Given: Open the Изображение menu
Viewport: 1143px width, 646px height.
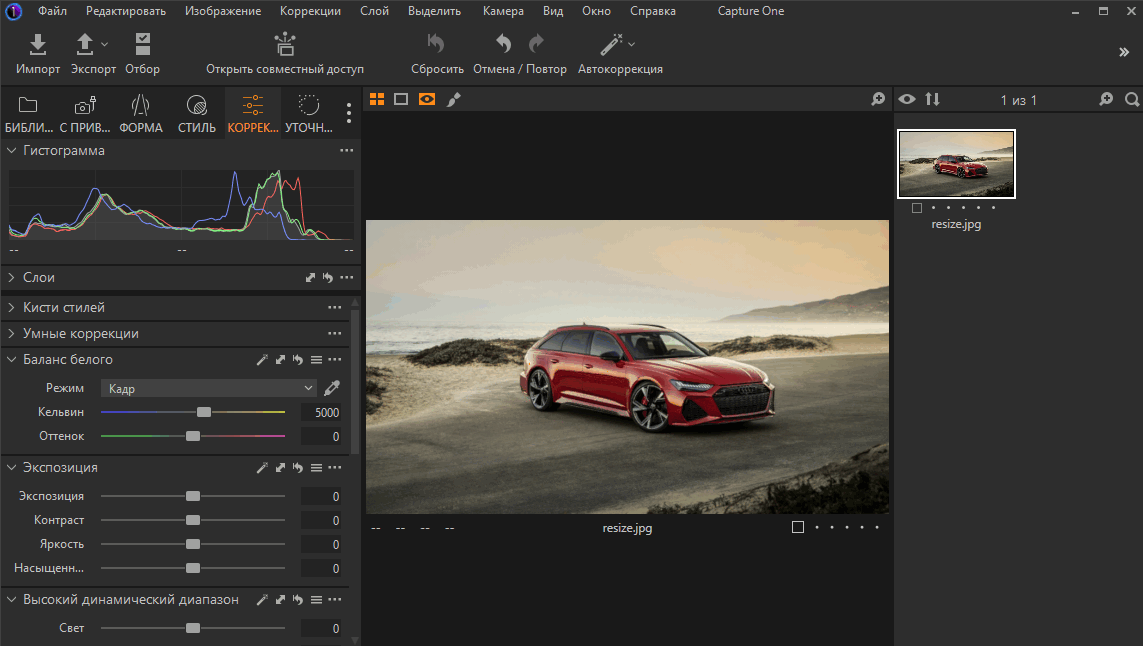Looking at the screenshot, I should click(222, 11).
